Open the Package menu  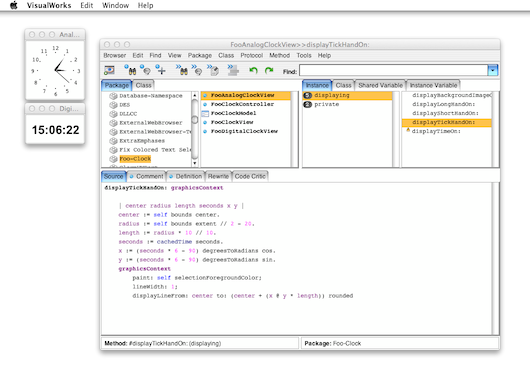click(200, 55)
